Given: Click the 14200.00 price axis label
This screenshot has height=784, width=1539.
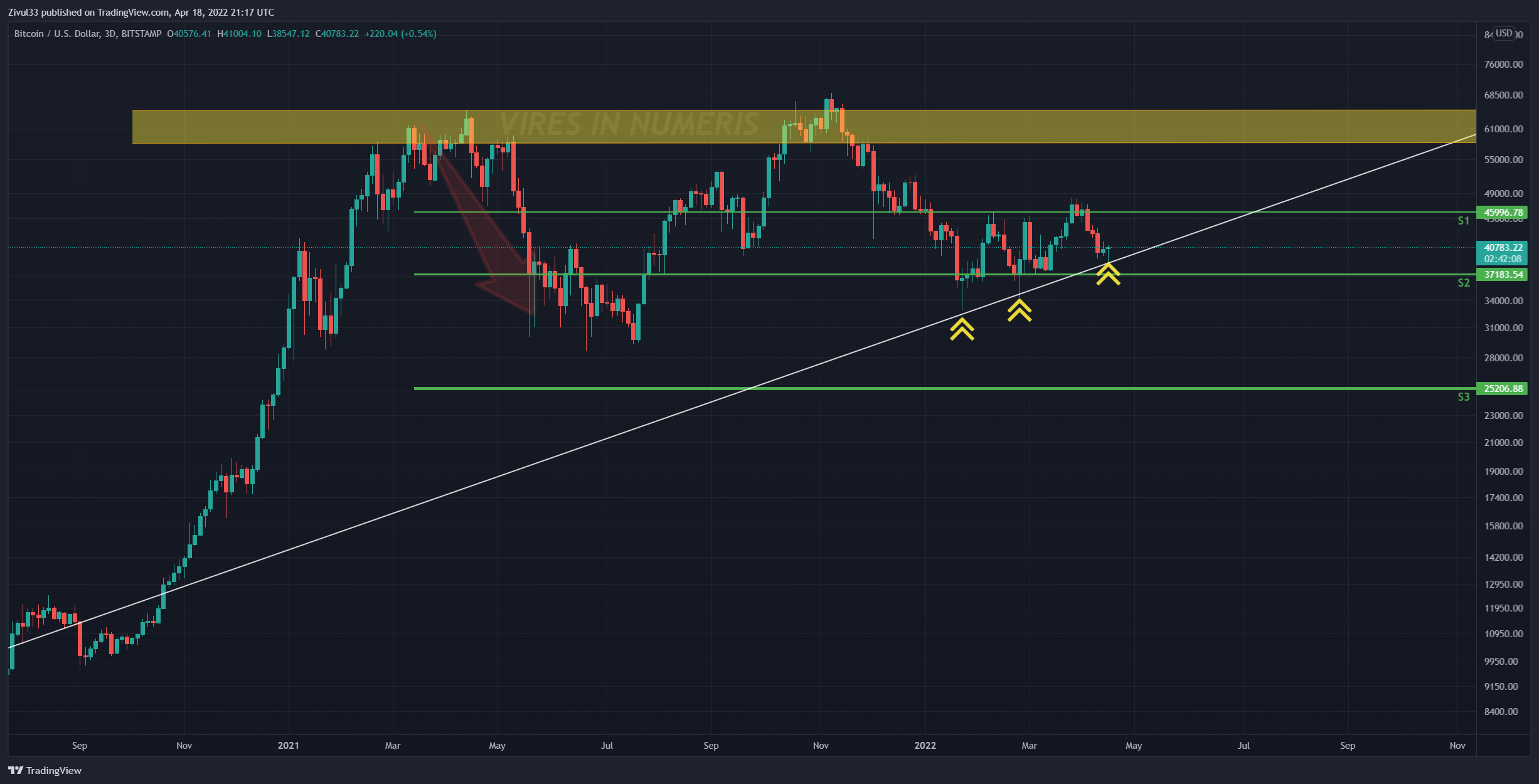Looking at the screenshot, I should [x=1503, y=558].
